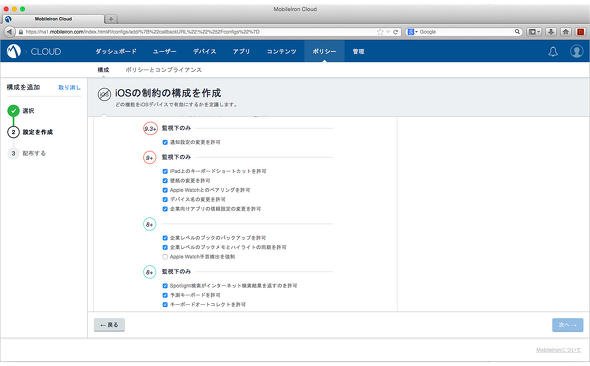590x366 pixels.
Task: Switch to ポリシーとコンプライアンス sub-tab
Action: 164,70
